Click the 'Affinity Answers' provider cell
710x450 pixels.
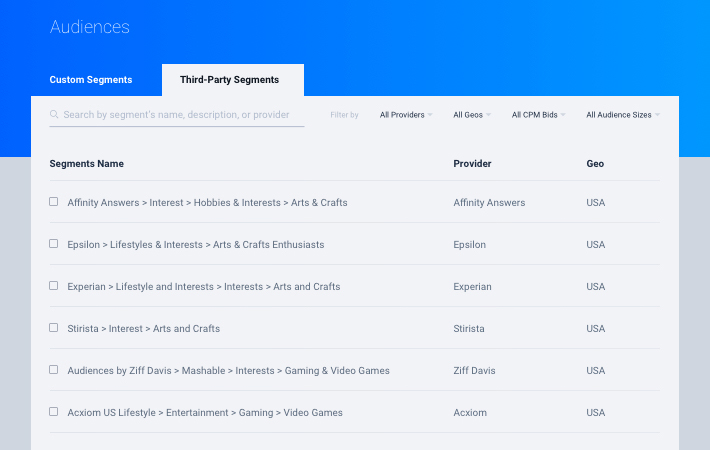[x=489, y=202]
